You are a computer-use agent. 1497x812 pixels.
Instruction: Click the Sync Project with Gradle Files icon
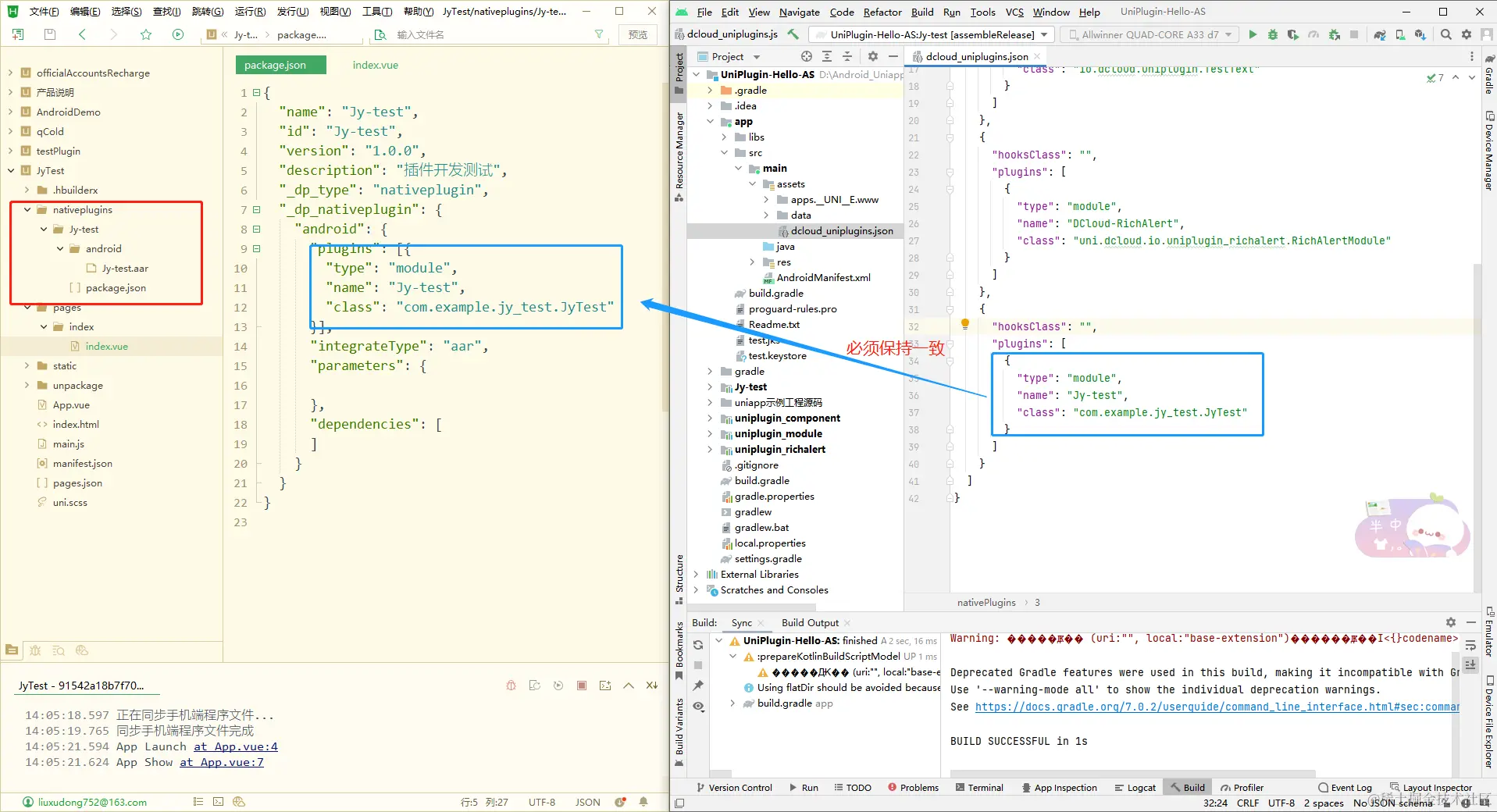click(x=1380, y=34)
